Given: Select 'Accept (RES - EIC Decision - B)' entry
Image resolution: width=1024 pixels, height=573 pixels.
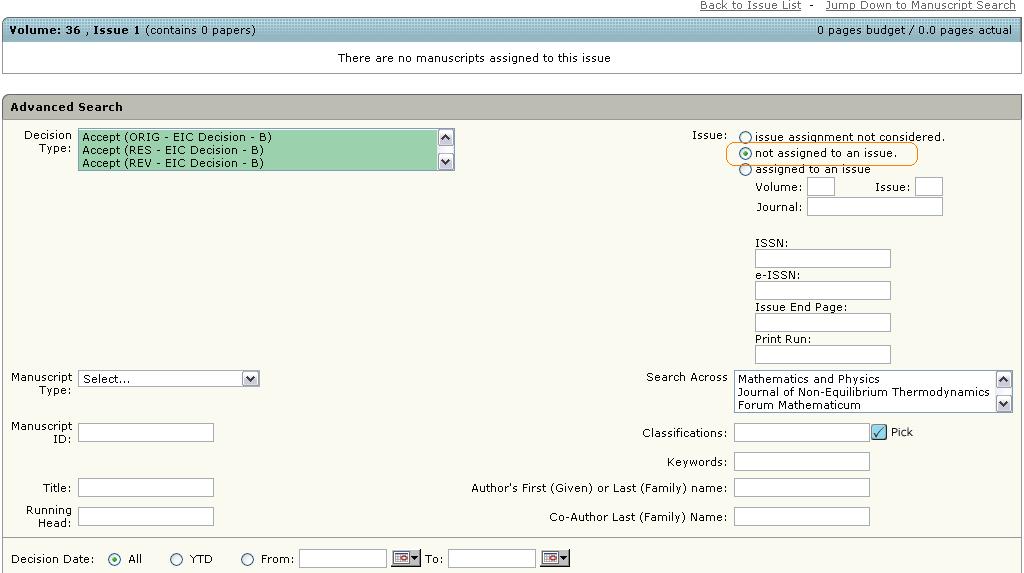Looking at the screenshot, I should [x=173, y=150].
